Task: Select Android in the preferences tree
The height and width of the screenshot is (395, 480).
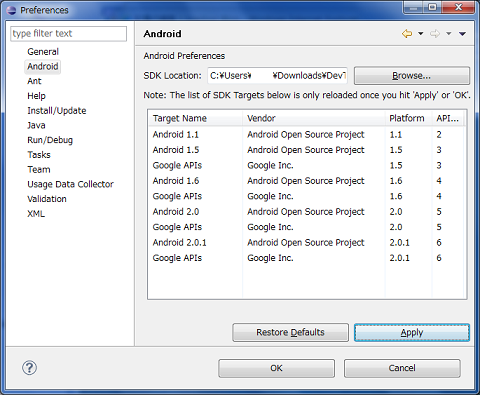Action: 43,66
